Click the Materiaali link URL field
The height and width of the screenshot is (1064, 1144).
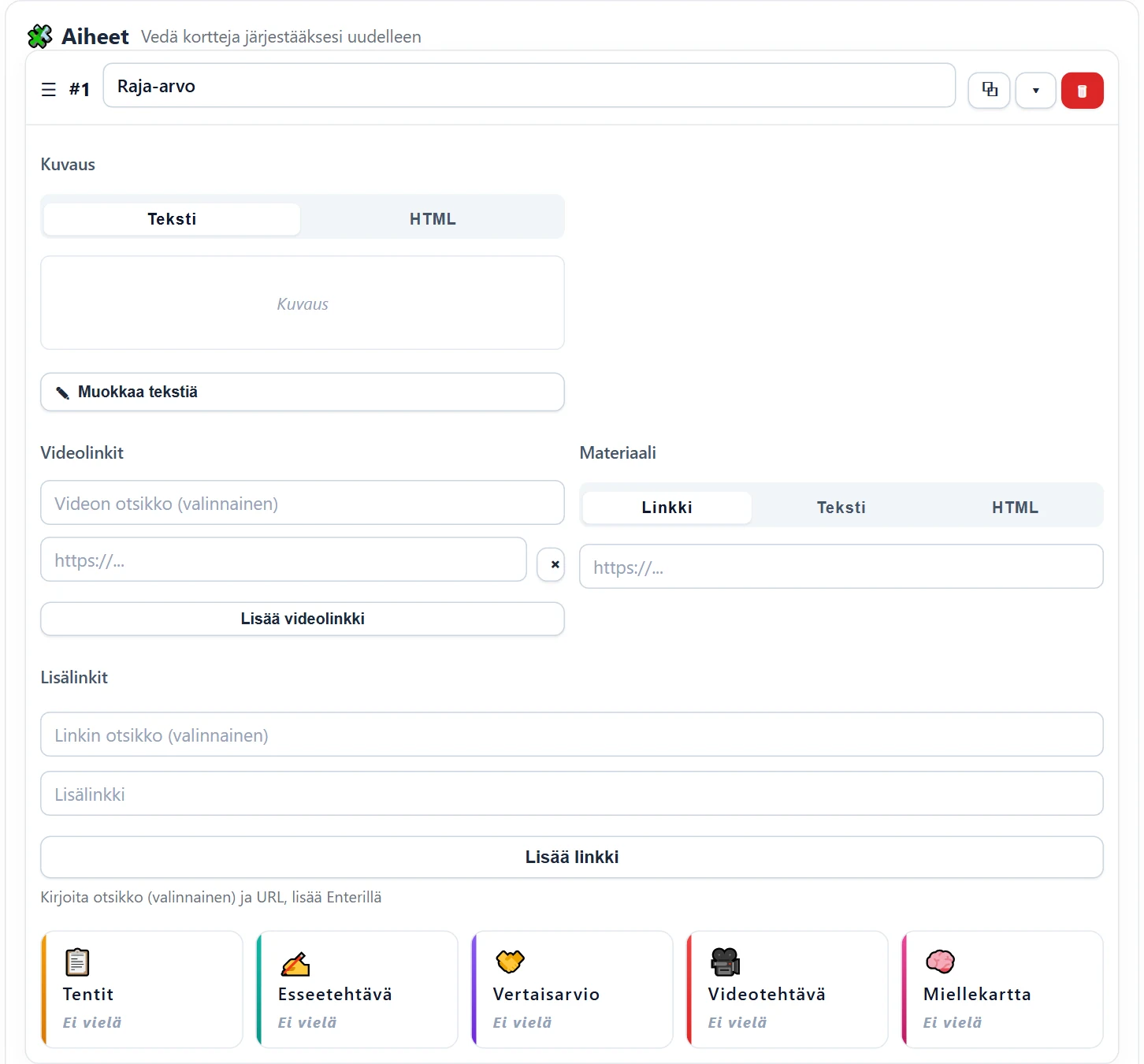(x=841, y=567)
